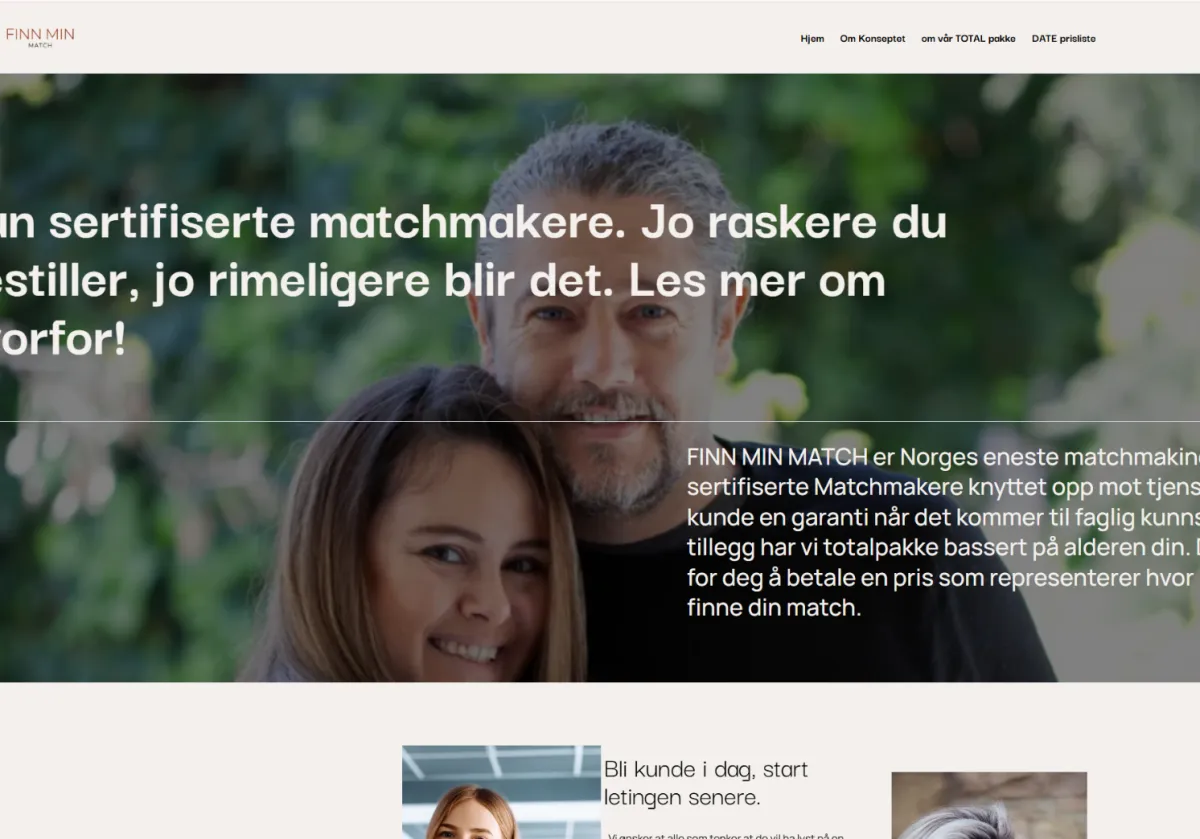This screenshot has height=839, width=1200.
Task: Open the Hjem menu item
Action: [x=812, y=39]
